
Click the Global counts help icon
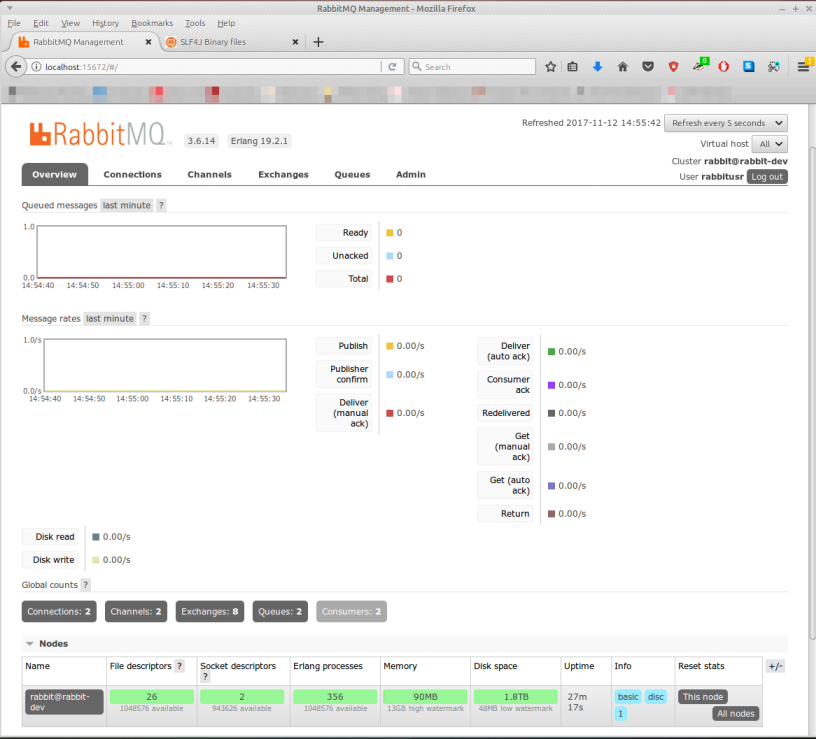86,585
